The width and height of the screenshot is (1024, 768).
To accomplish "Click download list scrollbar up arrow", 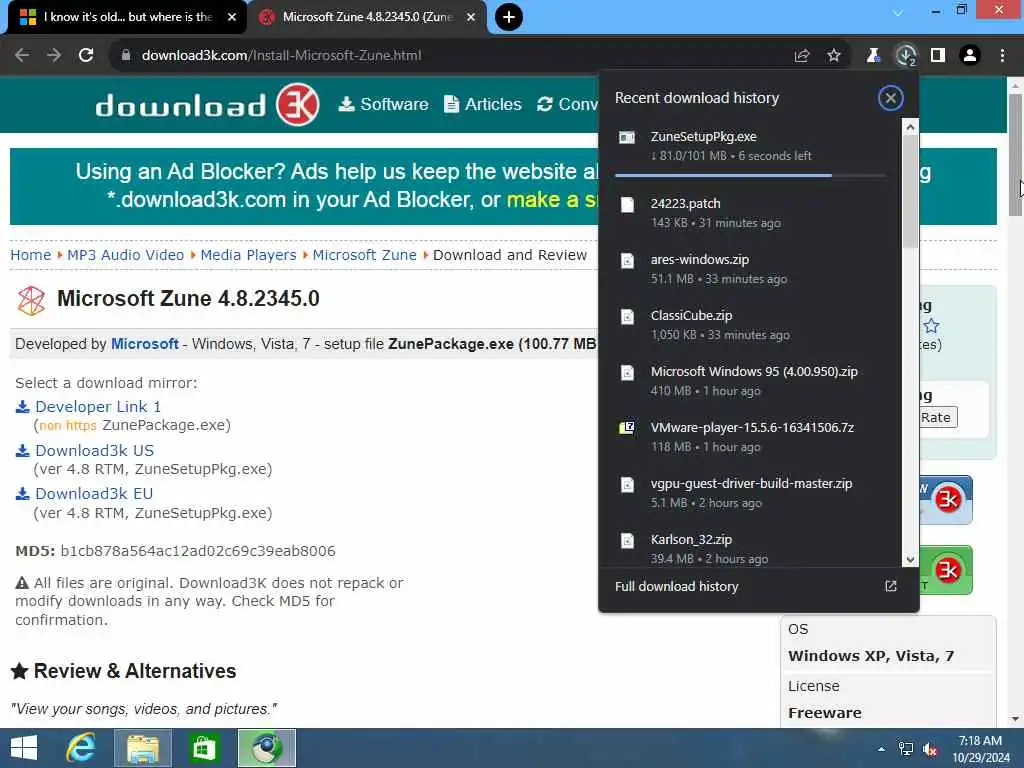I will (910, 128).
